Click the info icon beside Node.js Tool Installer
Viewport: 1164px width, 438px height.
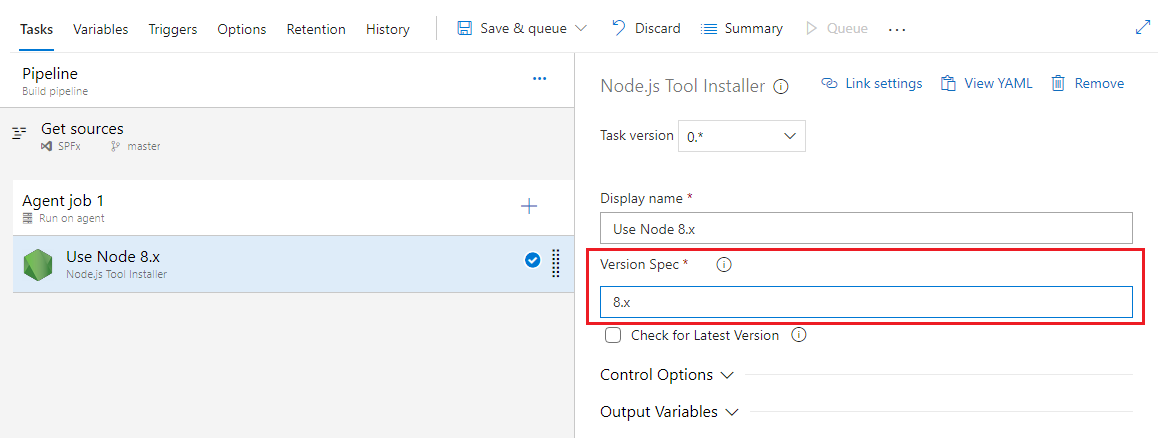pyautogui.click(x=781, y=87)
